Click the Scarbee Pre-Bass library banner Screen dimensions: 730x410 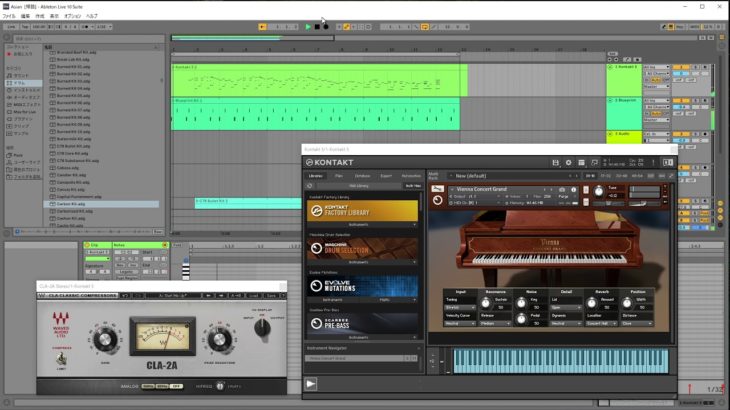point(362,323)
